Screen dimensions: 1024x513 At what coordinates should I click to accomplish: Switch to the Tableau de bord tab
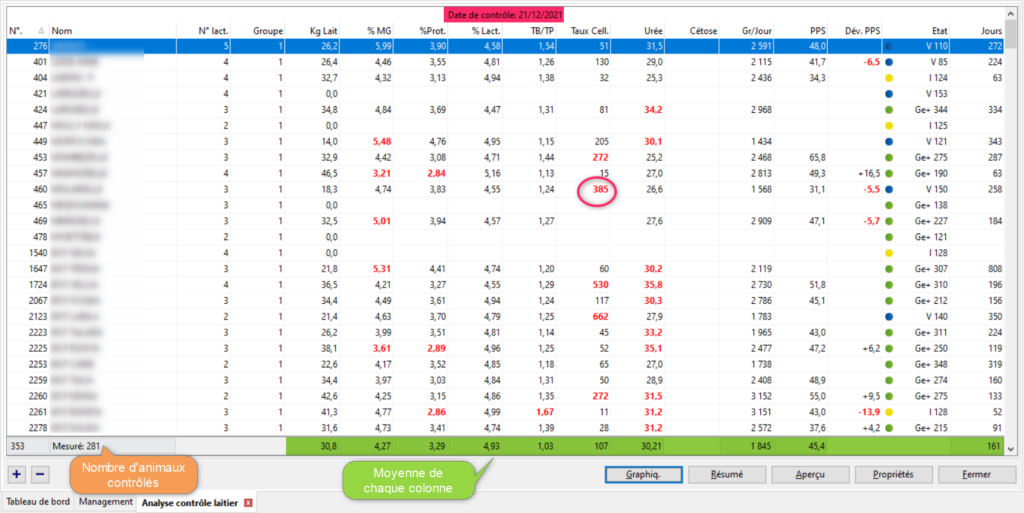[38, 502]
